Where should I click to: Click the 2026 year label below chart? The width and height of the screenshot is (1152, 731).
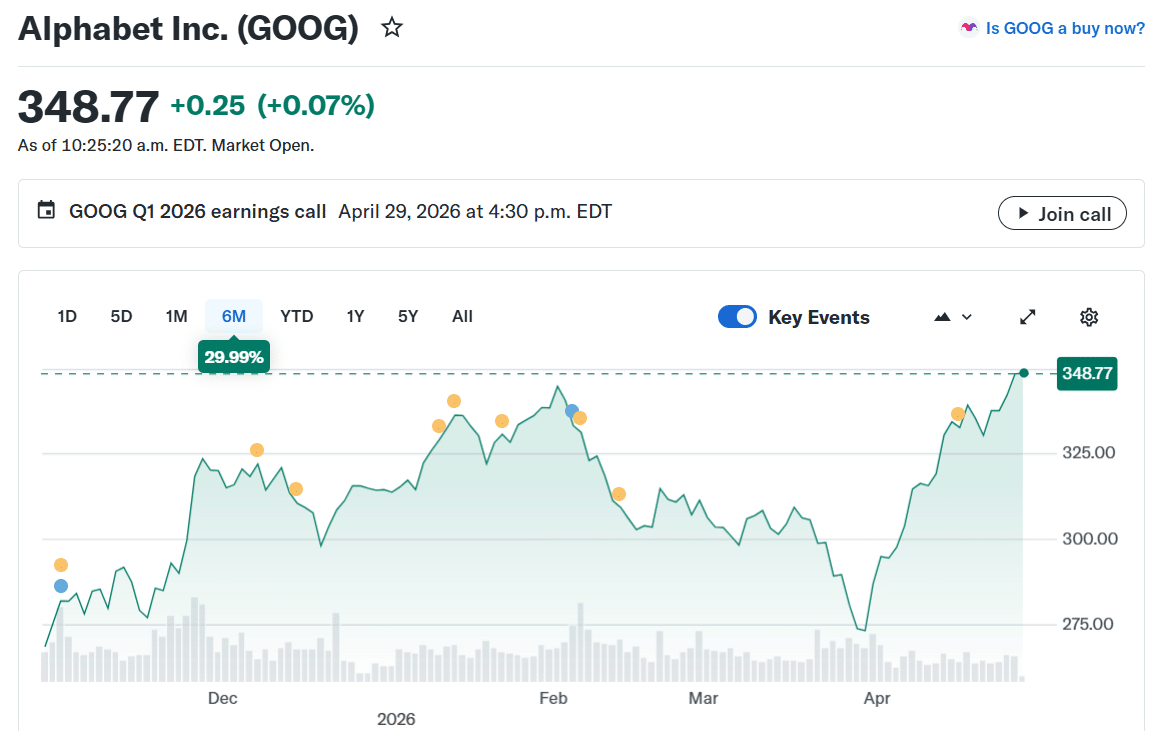point(396,719)
